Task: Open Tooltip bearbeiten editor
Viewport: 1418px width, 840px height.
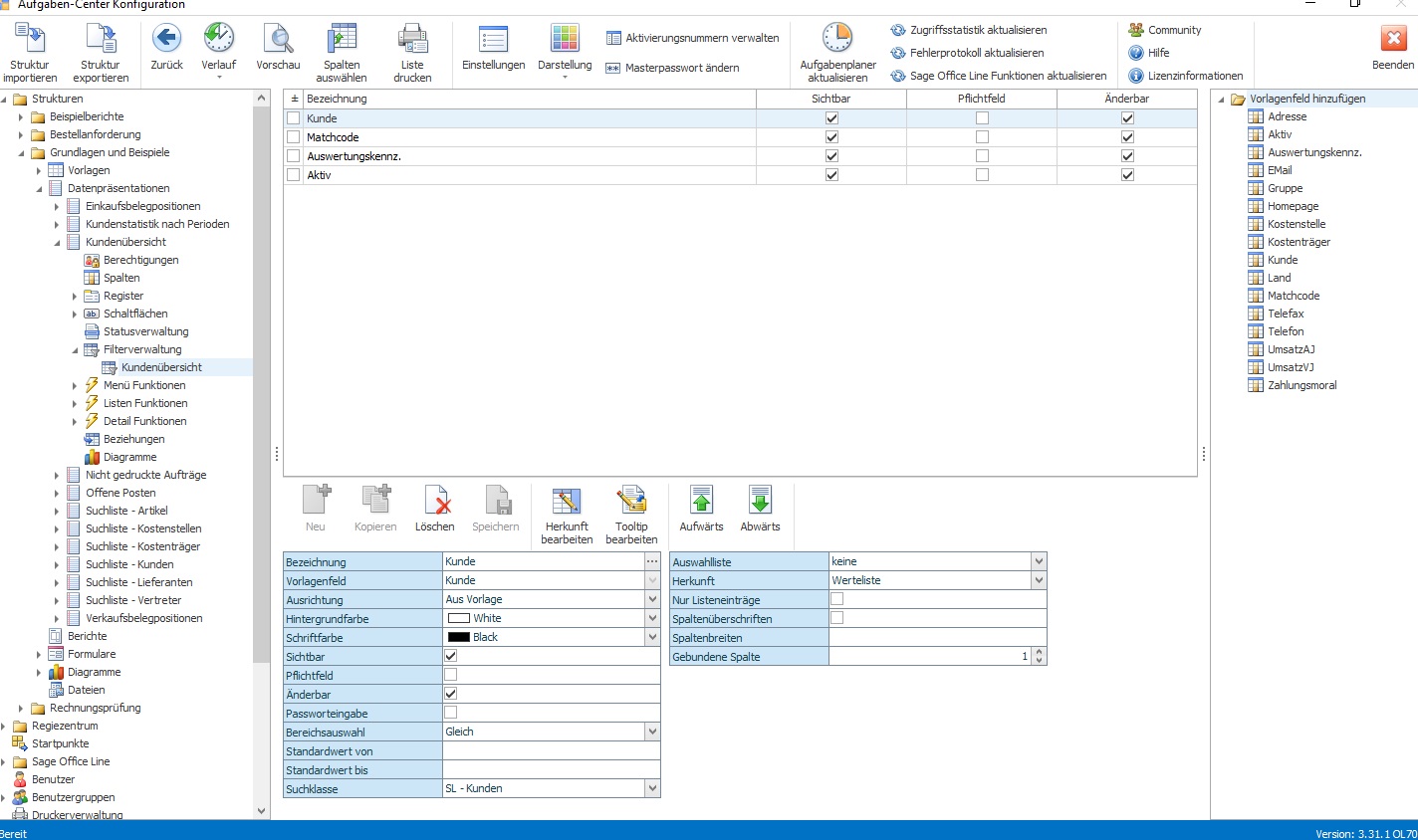Action: 631,501
